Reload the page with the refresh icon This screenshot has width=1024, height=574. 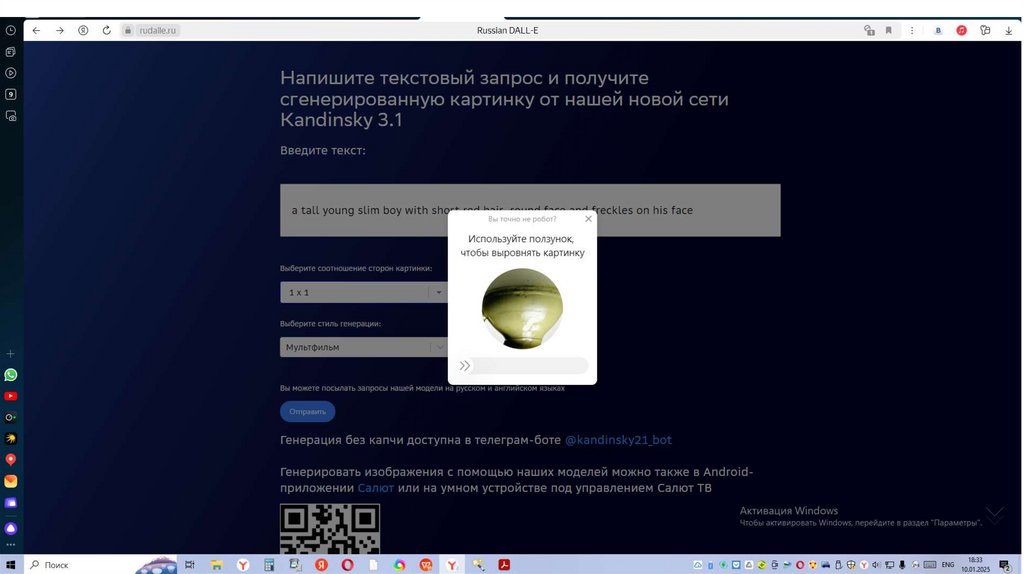coord(106,30)
